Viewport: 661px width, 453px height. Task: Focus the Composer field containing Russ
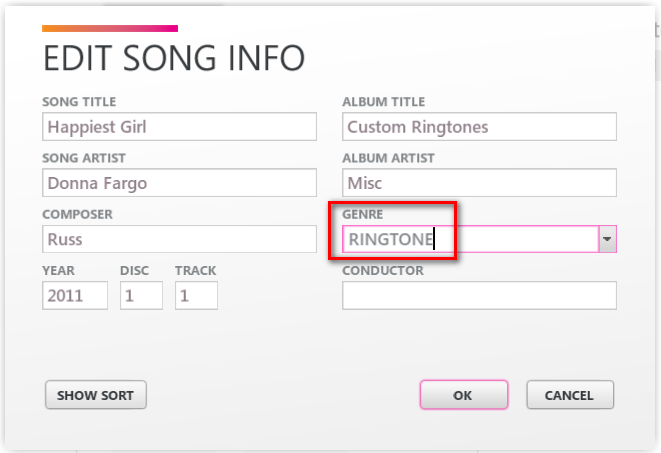point(179,240)
